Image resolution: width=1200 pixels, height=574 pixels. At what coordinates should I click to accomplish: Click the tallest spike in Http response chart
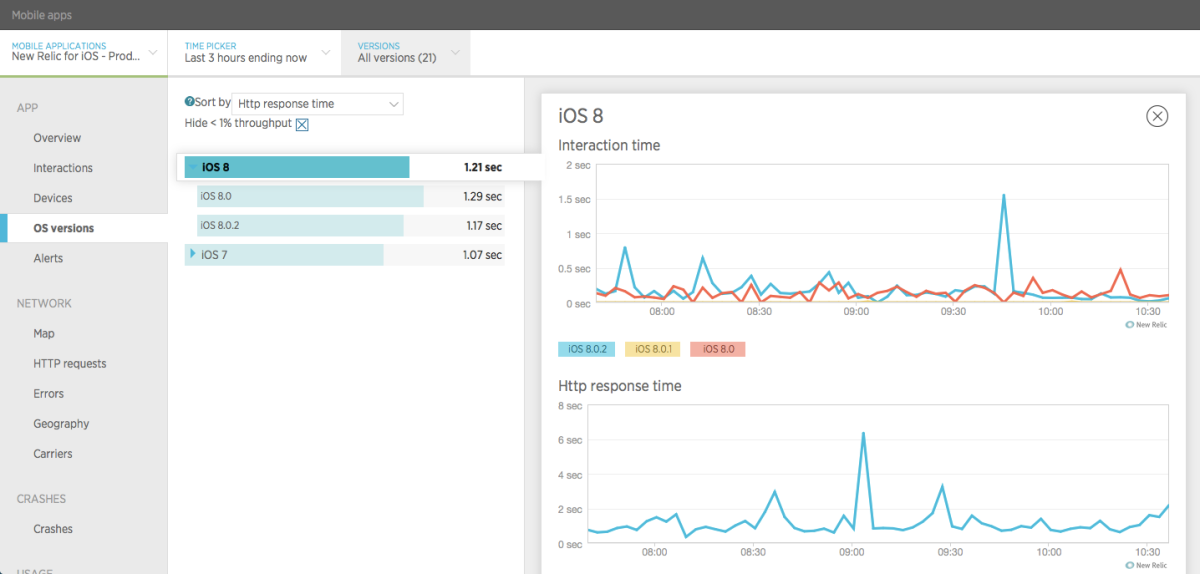coord(863,433)
